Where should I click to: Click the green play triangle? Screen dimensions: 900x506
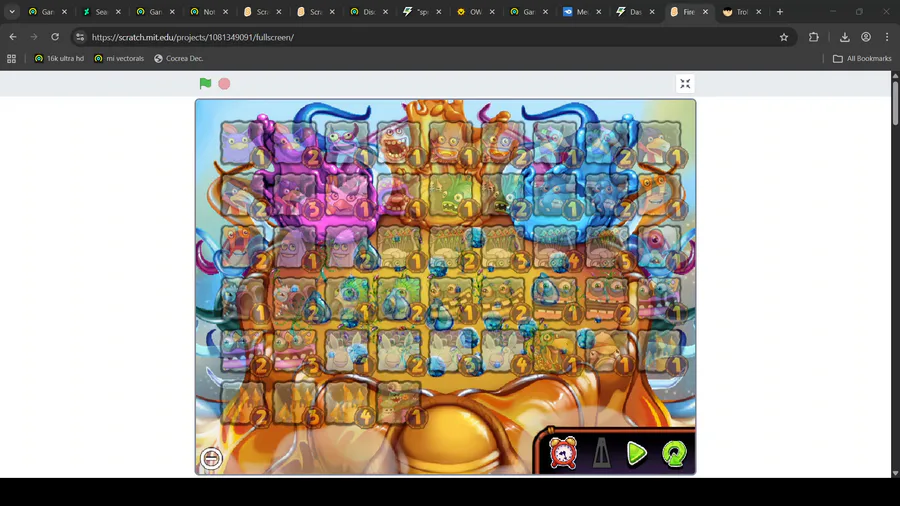click(637, 453)
